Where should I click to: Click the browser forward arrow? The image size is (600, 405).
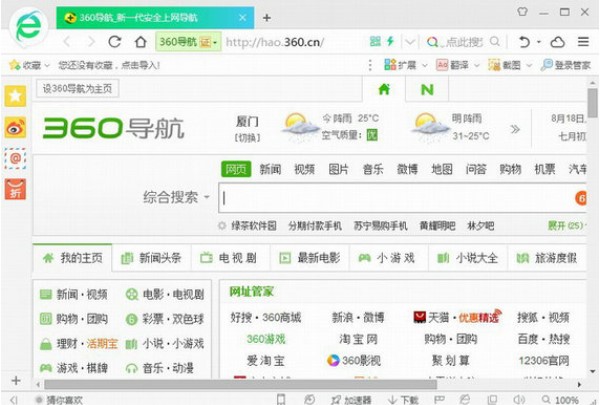point(91,41)
